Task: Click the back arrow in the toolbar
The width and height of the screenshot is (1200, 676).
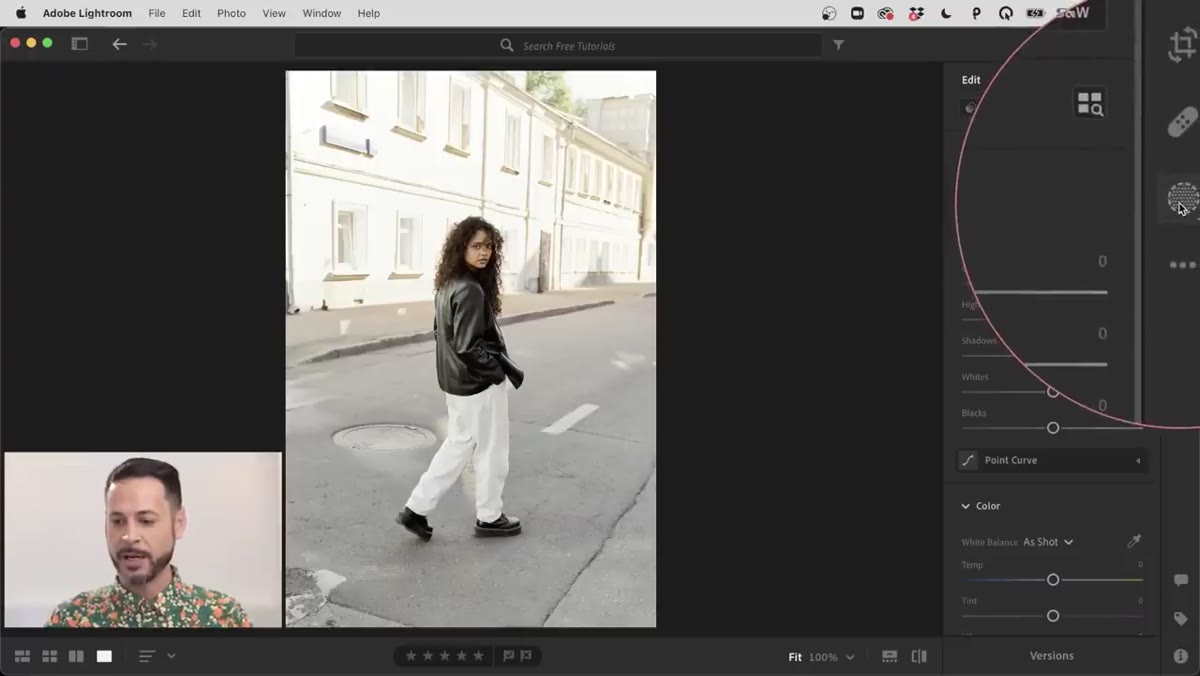Action: (x=119, y=44)
